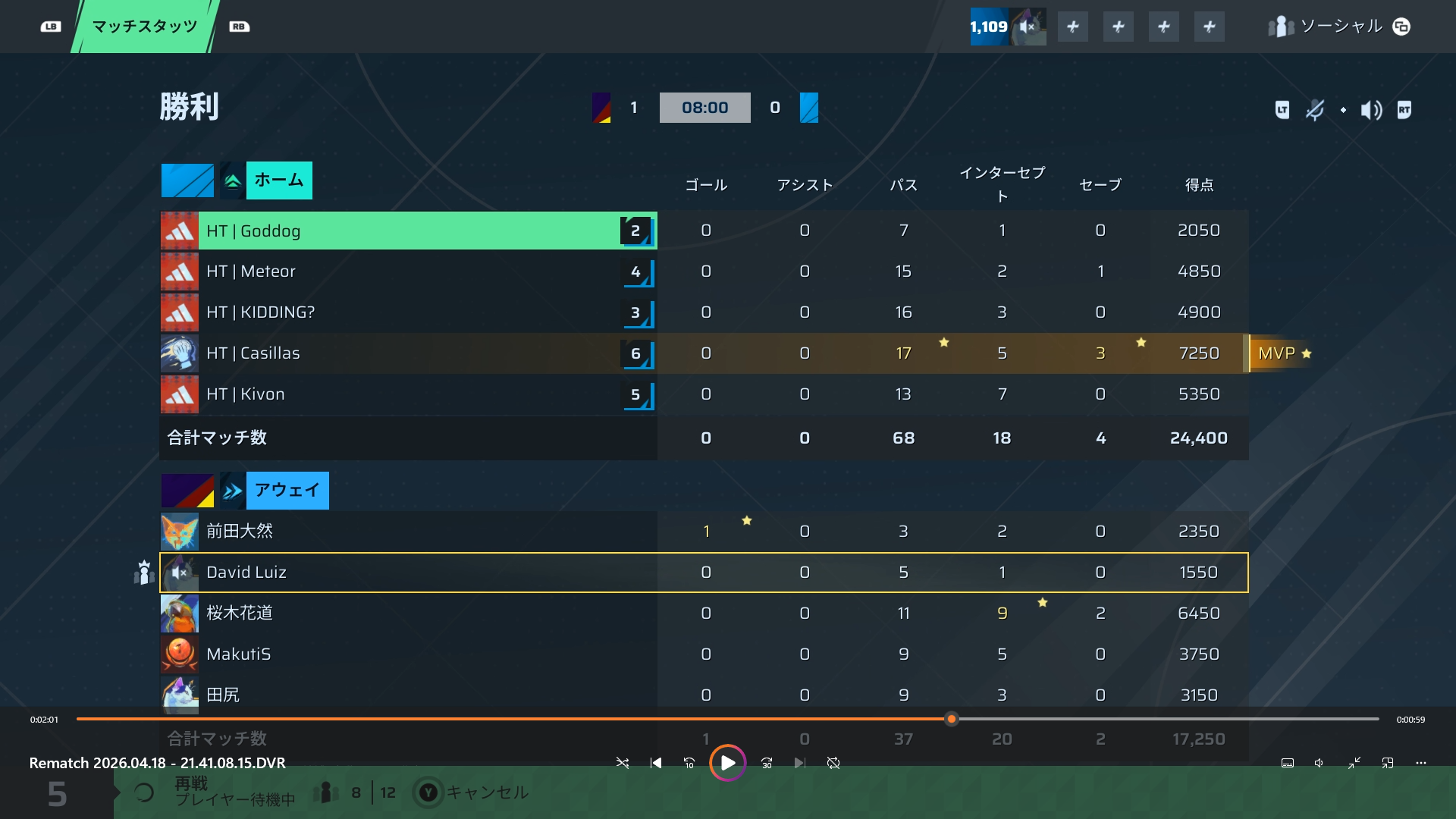Open the ソーシャル social menu
The height and width of the screenshot is (819, 1456).
point(1339,27)
